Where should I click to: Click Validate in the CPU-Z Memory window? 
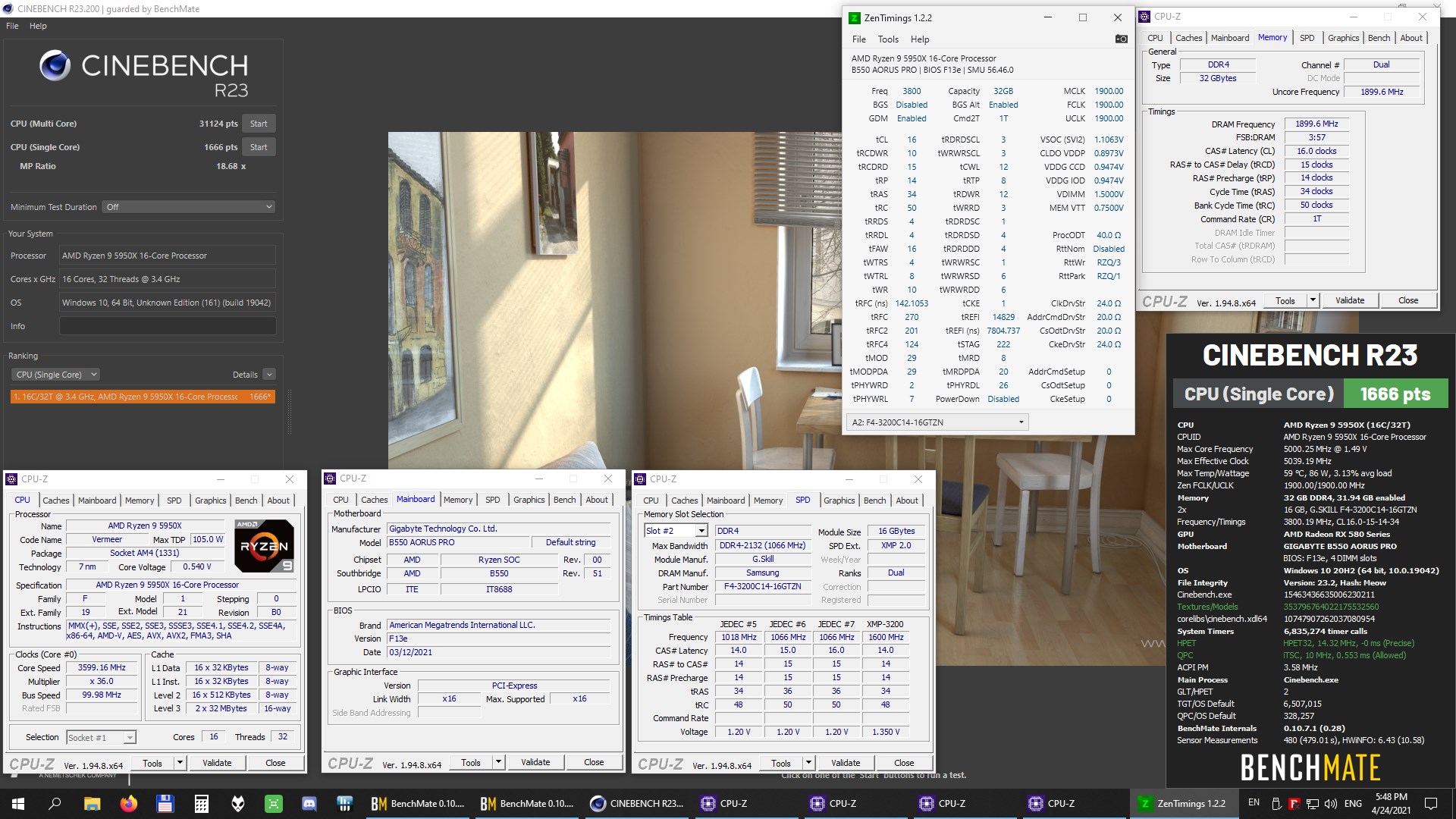point(1349,301)
